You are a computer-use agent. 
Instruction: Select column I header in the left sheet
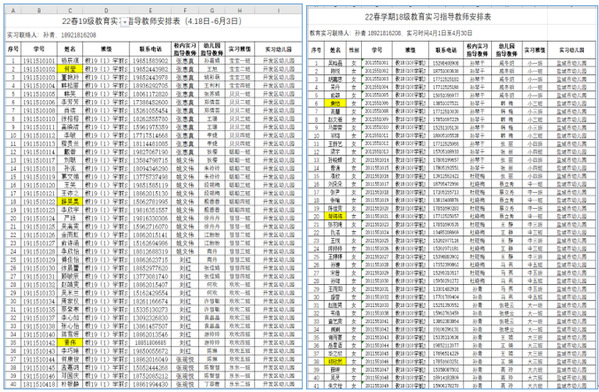(x=278, y=11)
